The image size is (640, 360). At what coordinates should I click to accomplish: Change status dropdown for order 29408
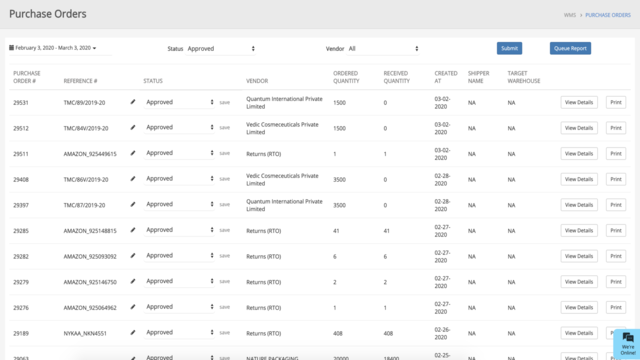pos(179,179)
